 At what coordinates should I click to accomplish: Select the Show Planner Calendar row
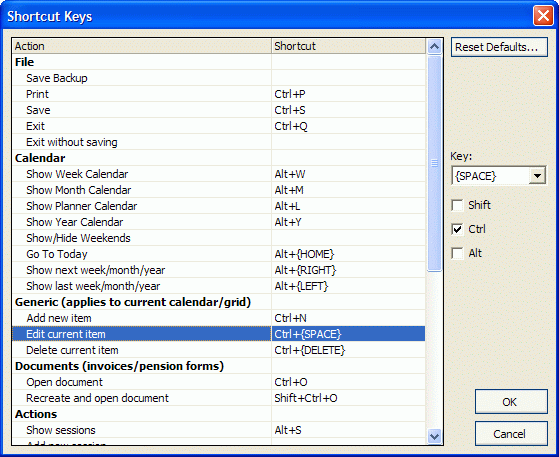point(219,206)
